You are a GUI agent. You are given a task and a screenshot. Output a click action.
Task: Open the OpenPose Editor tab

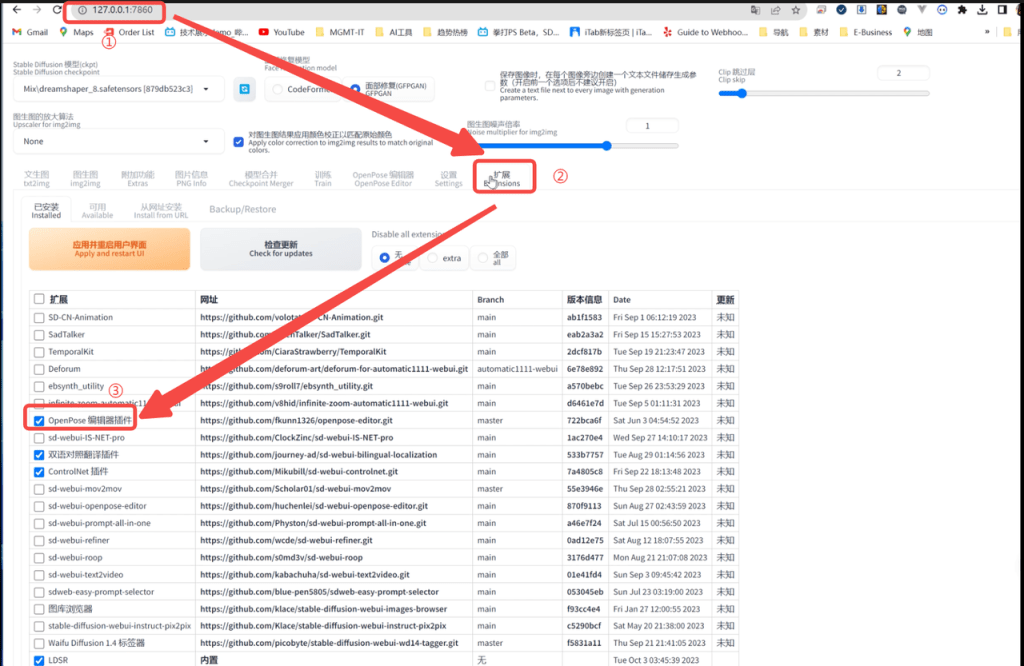coord(383,178)
